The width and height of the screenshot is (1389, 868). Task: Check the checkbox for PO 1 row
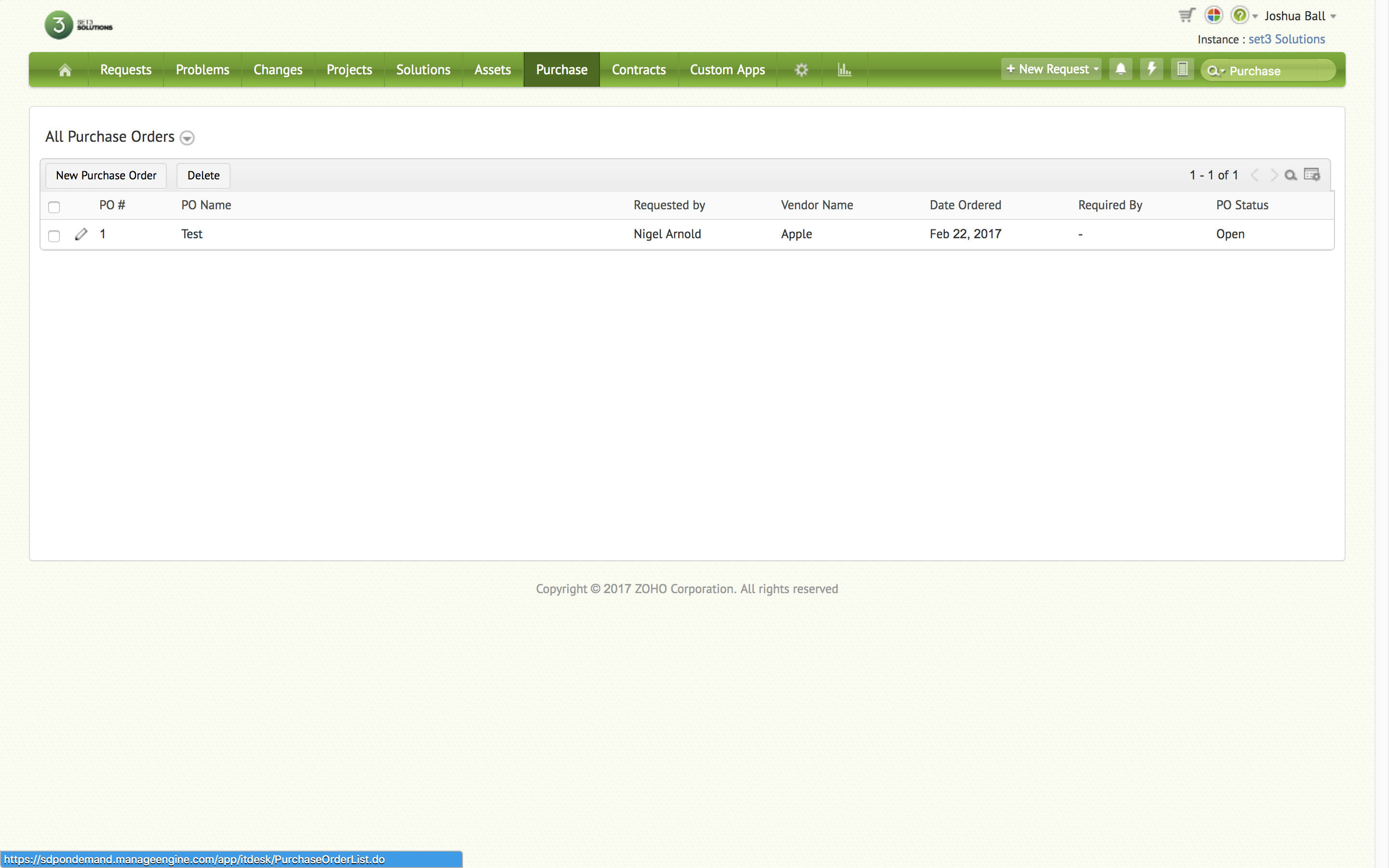54,236
